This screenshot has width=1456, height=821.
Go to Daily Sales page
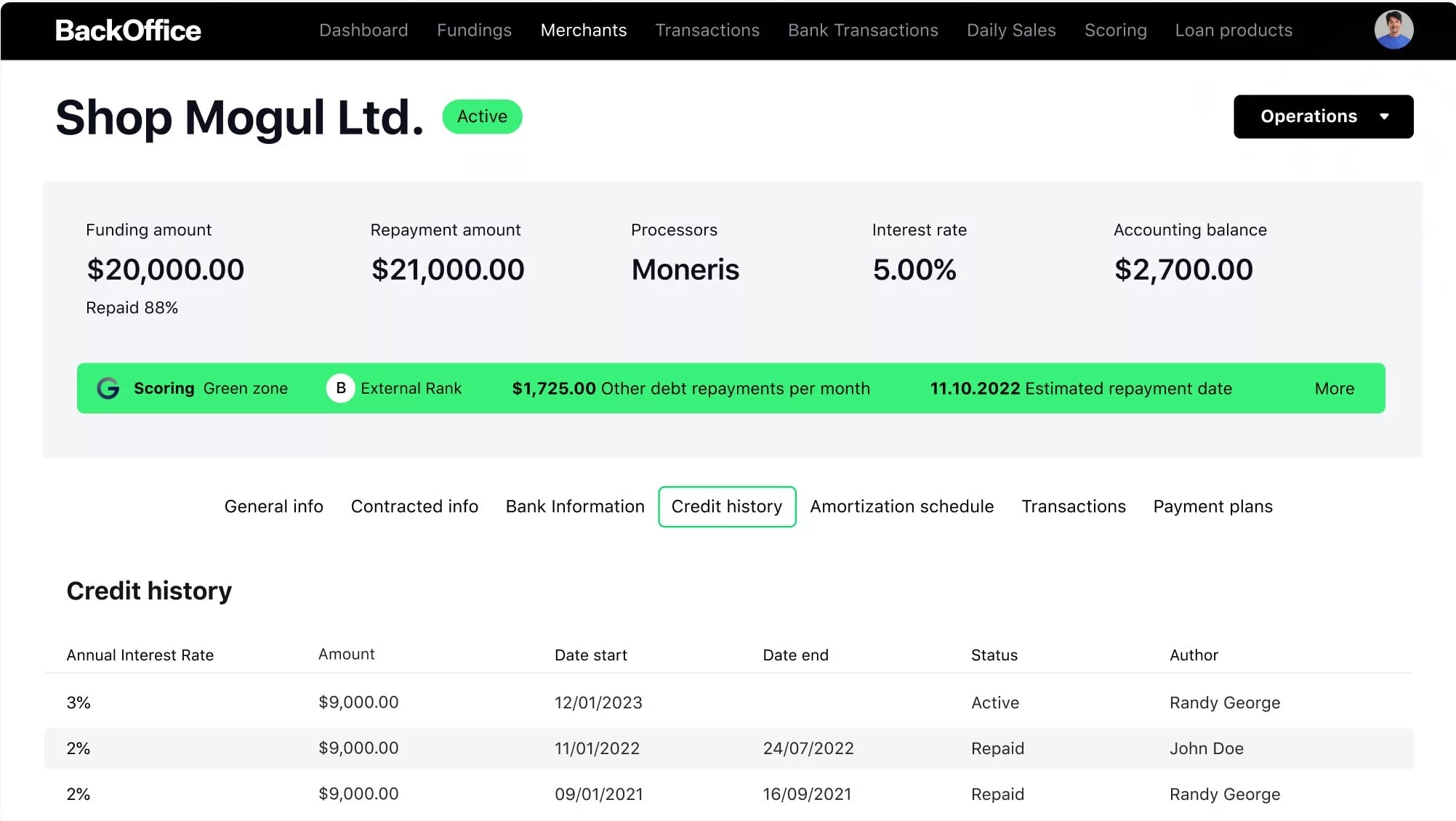tap(1010, 31)
